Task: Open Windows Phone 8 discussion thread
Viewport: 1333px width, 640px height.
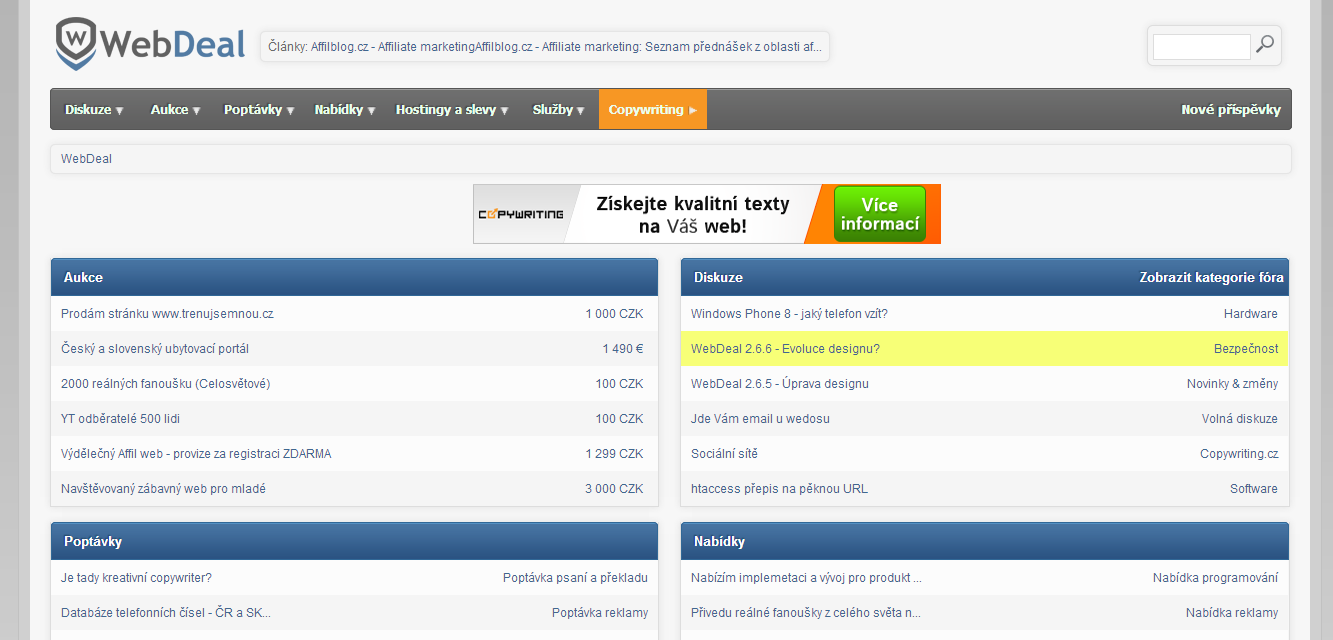Action: (x=789, y=314)
